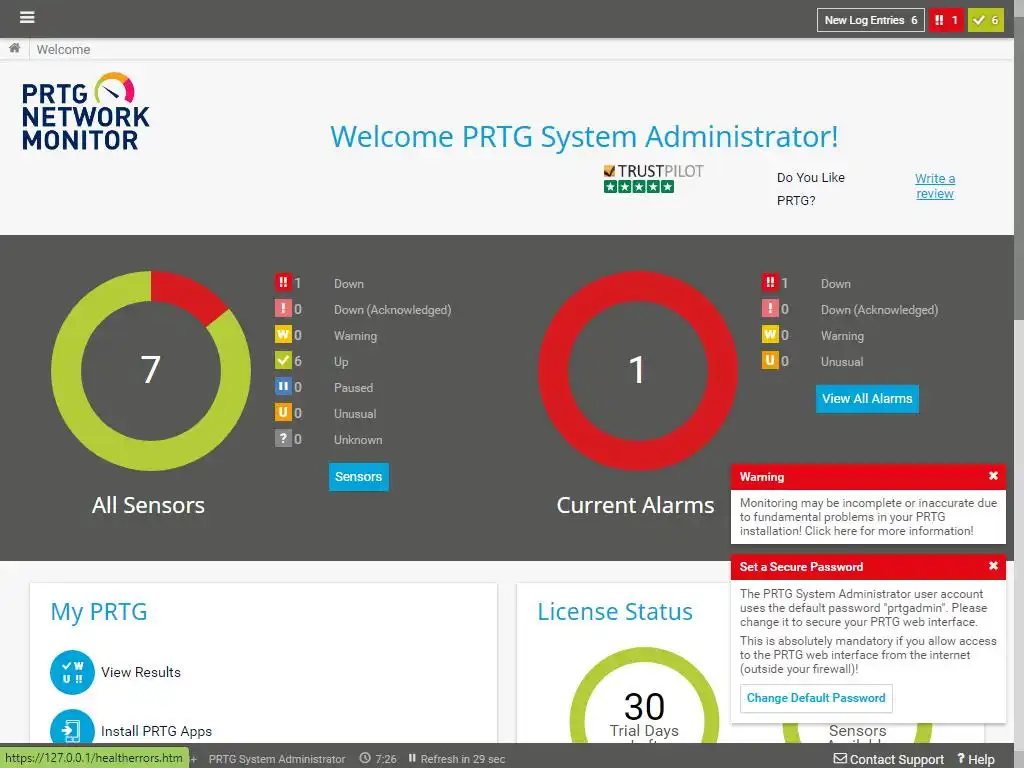Click the Up label in All Sensors
Screen dimensions: 1024x768
(x=341, y=362)
